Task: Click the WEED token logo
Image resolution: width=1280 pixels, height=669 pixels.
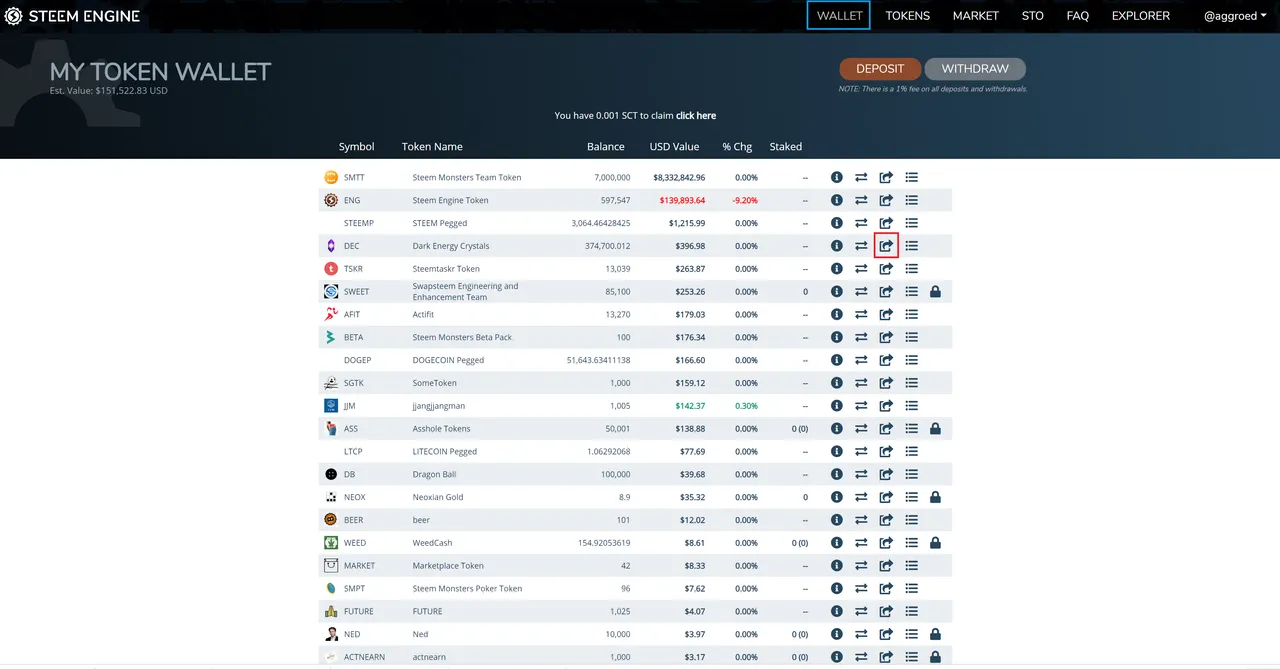Action: [331, 543]
